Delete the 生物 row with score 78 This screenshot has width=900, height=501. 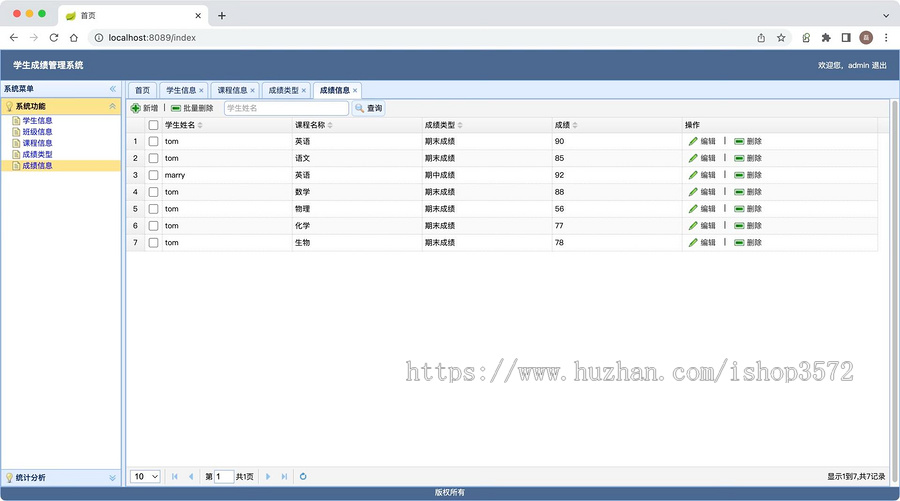(x=748, y=243)
